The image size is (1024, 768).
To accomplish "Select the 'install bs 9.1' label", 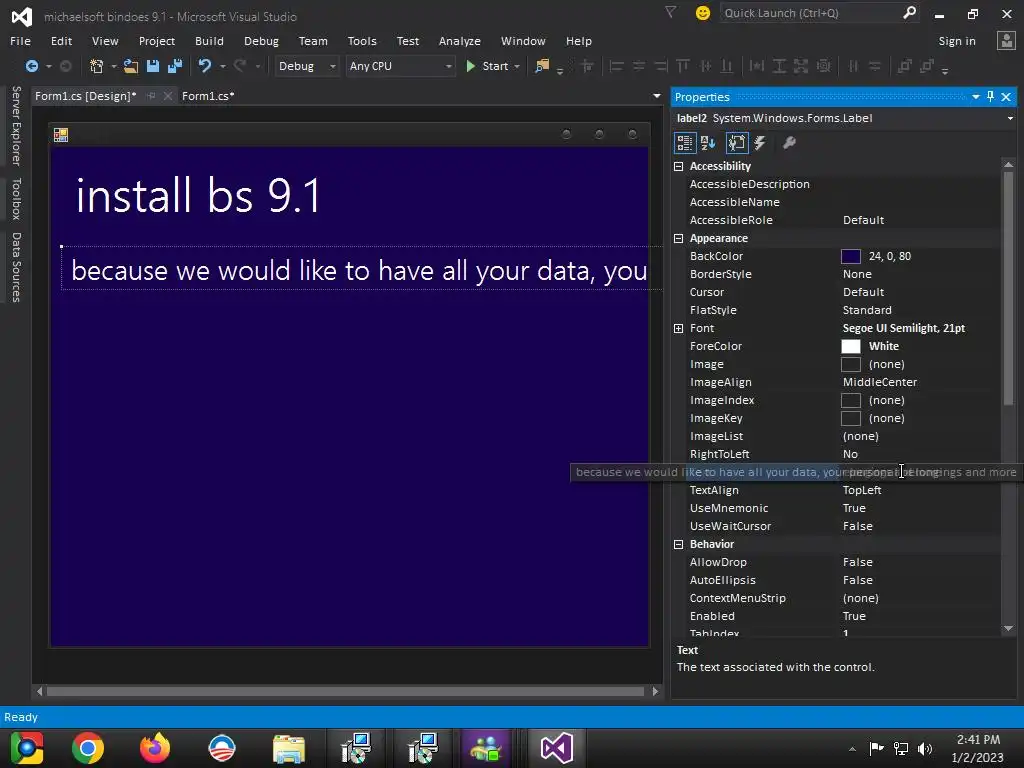I will pyautogui.click(x=198, y=195).
